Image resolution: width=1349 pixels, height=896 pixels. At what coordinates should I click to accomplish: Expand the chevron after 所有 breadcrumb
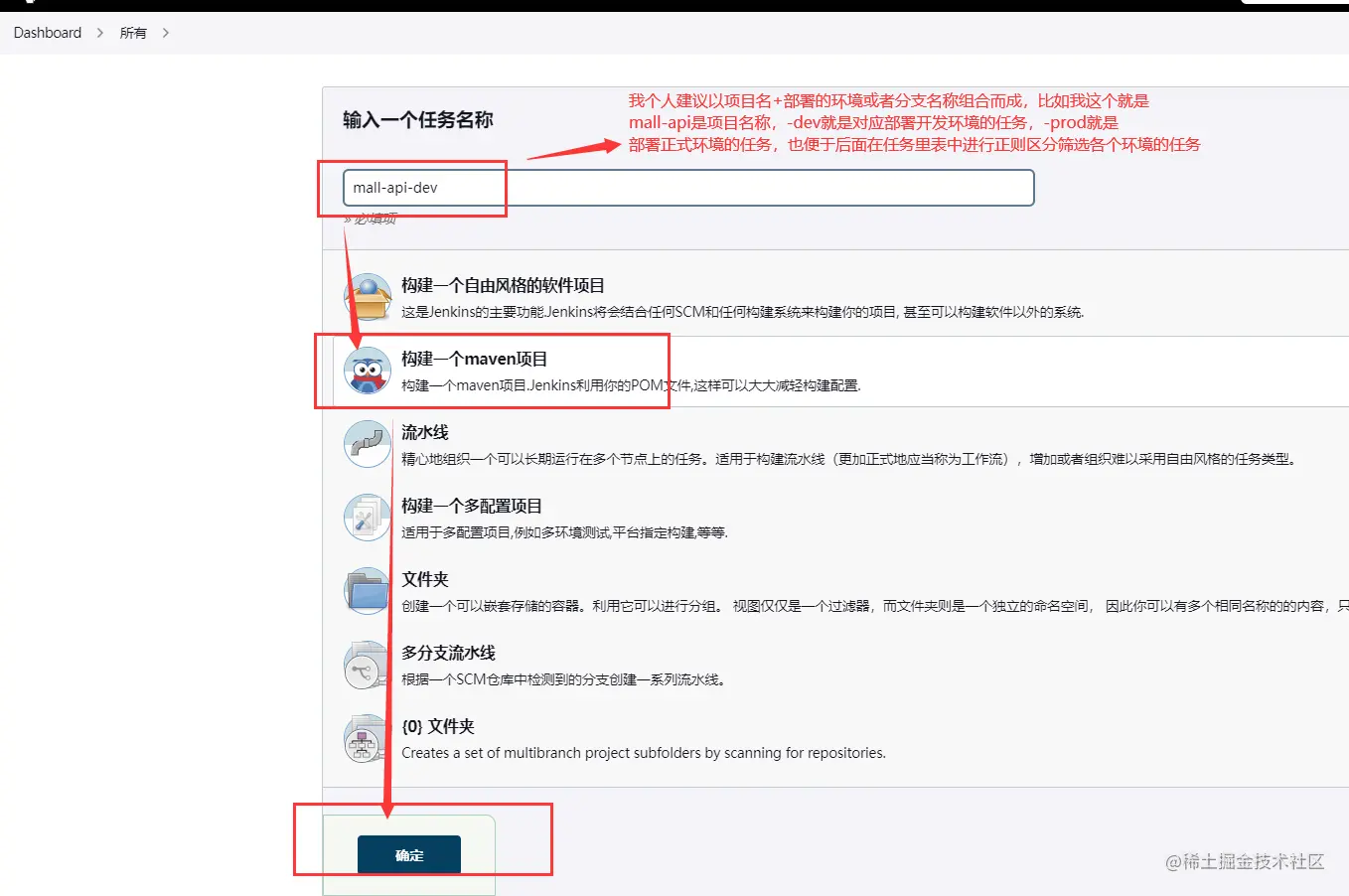coord(165,33)
